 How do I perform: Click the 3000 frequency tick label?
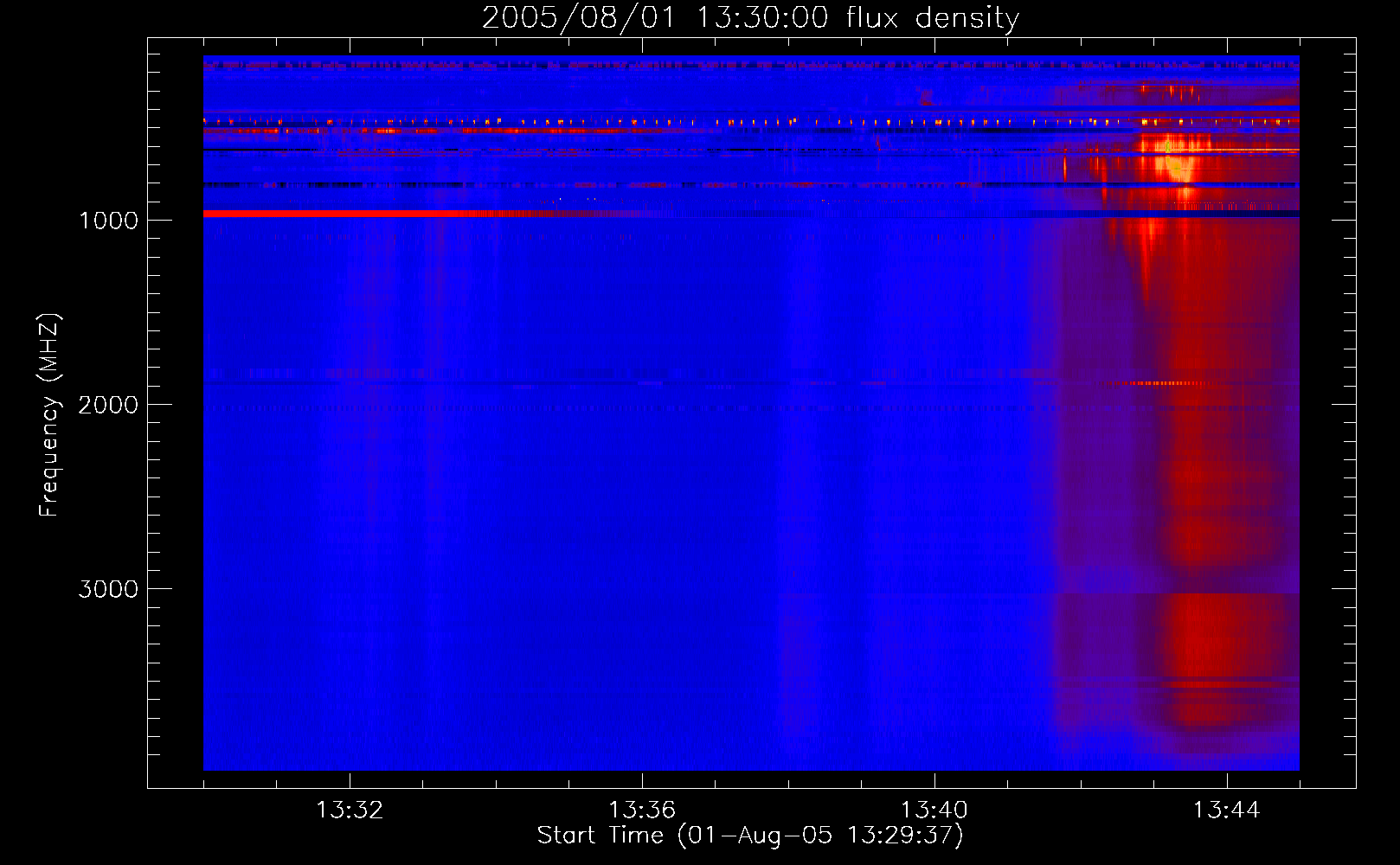(108, 589)
